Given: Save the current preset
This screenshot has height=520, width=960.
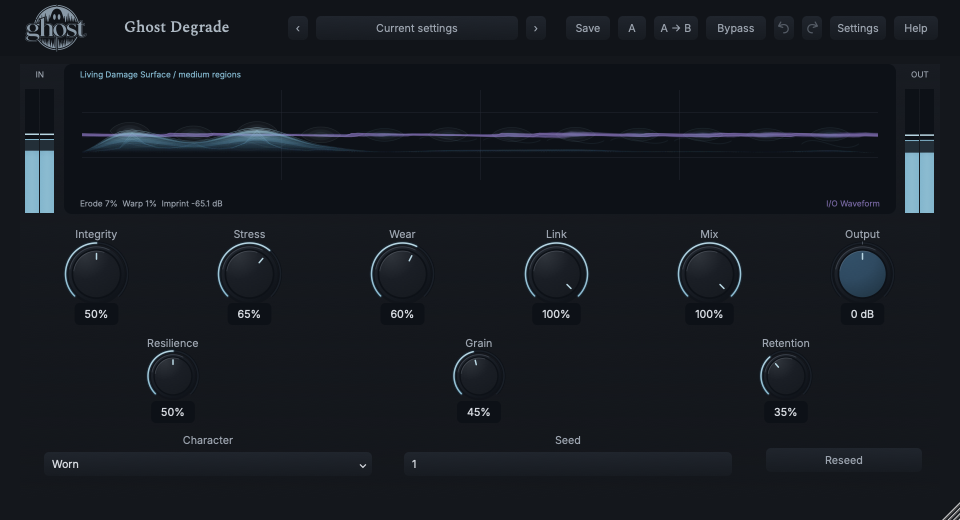Looking at the screenshot, I should [x=588, y=28].
